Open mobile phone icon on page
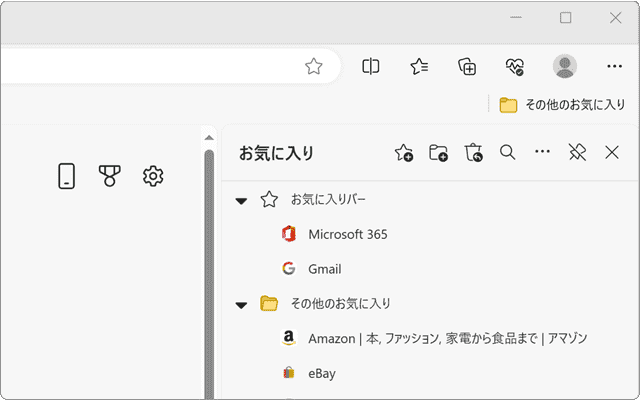Image resolution: width=640 pixels, height=400 pixels. [67, 176]
